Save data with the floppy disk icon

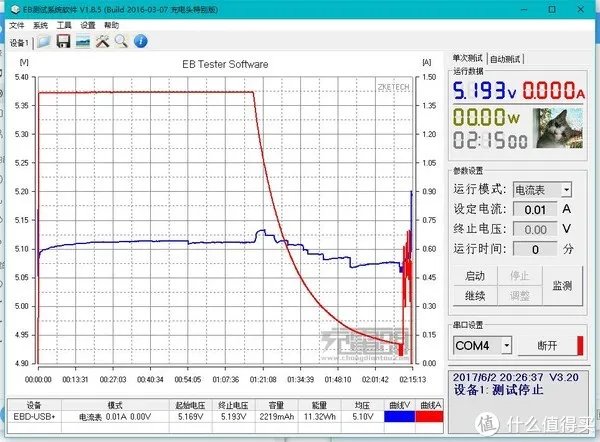(x=63, y=41)
